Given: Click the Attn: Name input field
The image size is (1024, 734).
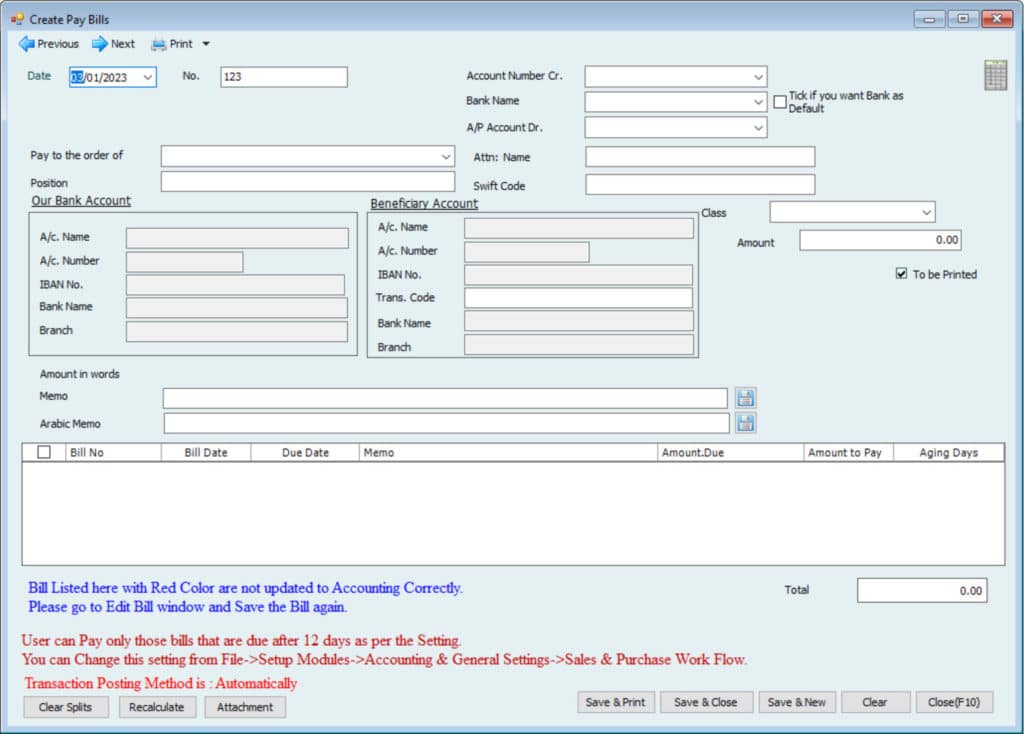Looking at the screenshot, I should 700,157.
